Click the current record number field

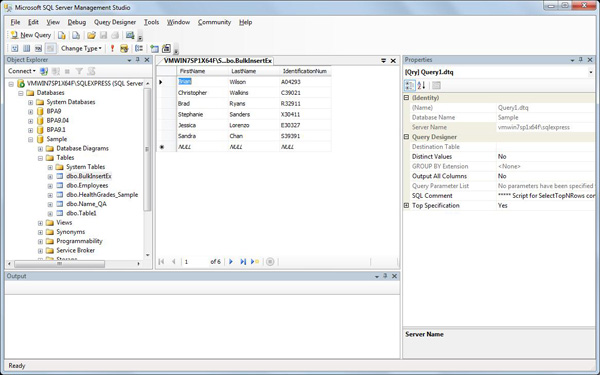(x=195, y=262)
